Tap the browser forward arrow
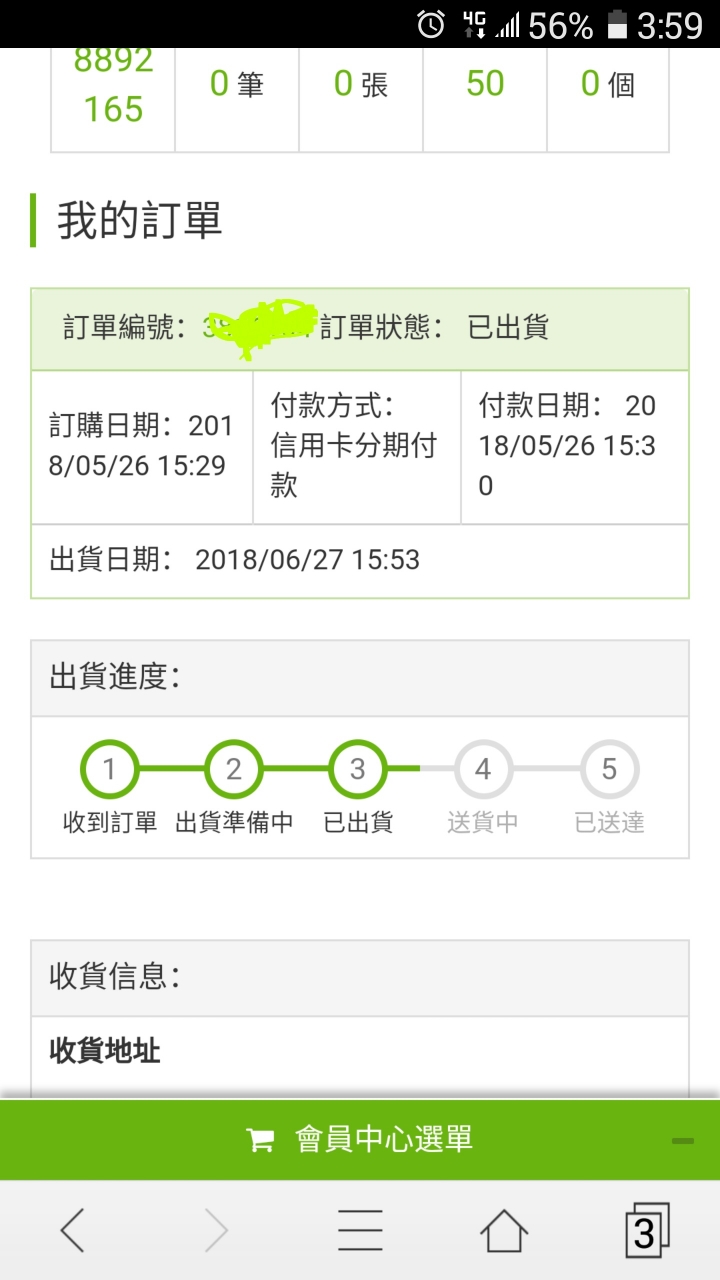720x1280 pixels. click(x=216, y=1230)
